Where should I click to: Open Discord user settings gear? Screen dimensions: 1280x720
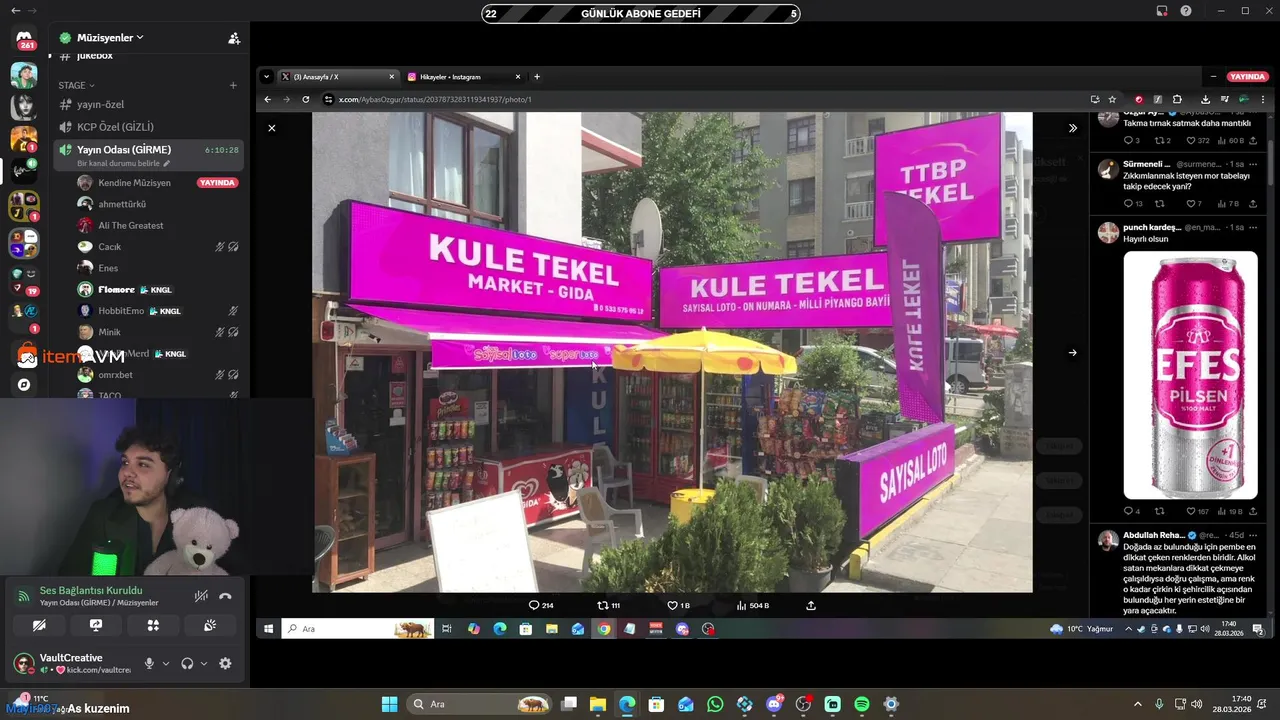click(x=225, y=663)
